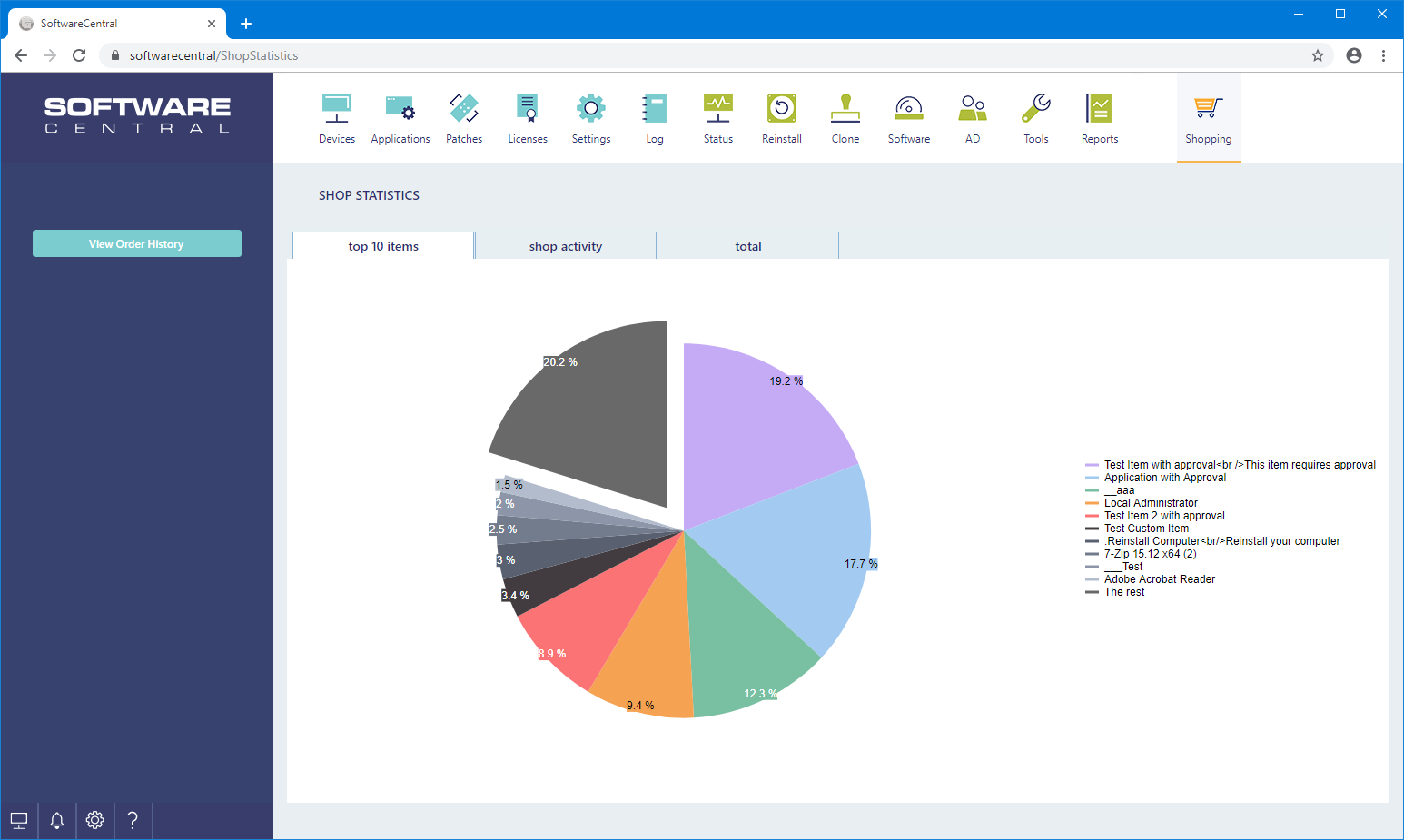Open the Devices section icon

pyautogui.click(x=336, y=109)
